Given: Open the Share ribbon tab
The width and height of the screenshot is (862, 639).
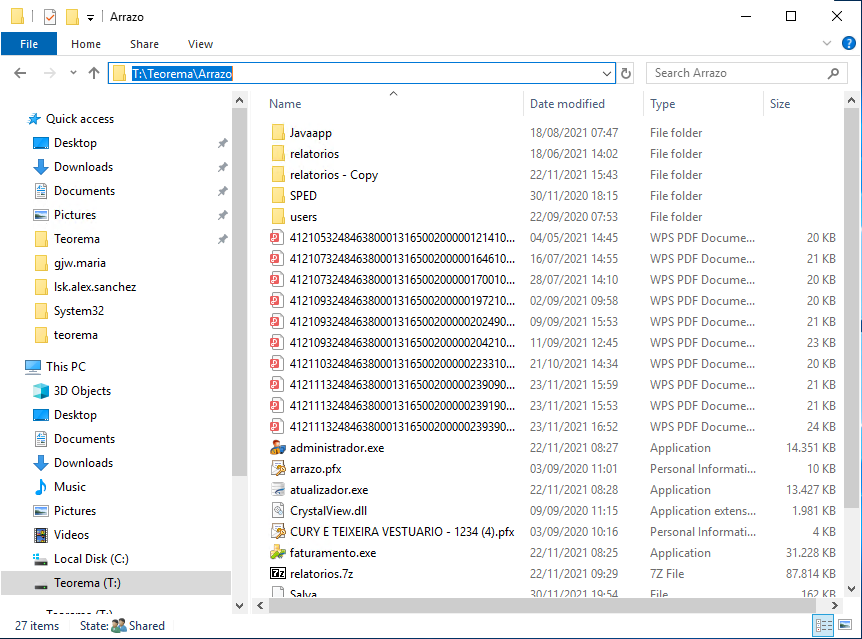Looking at the screenshot, I should [144, 44].
